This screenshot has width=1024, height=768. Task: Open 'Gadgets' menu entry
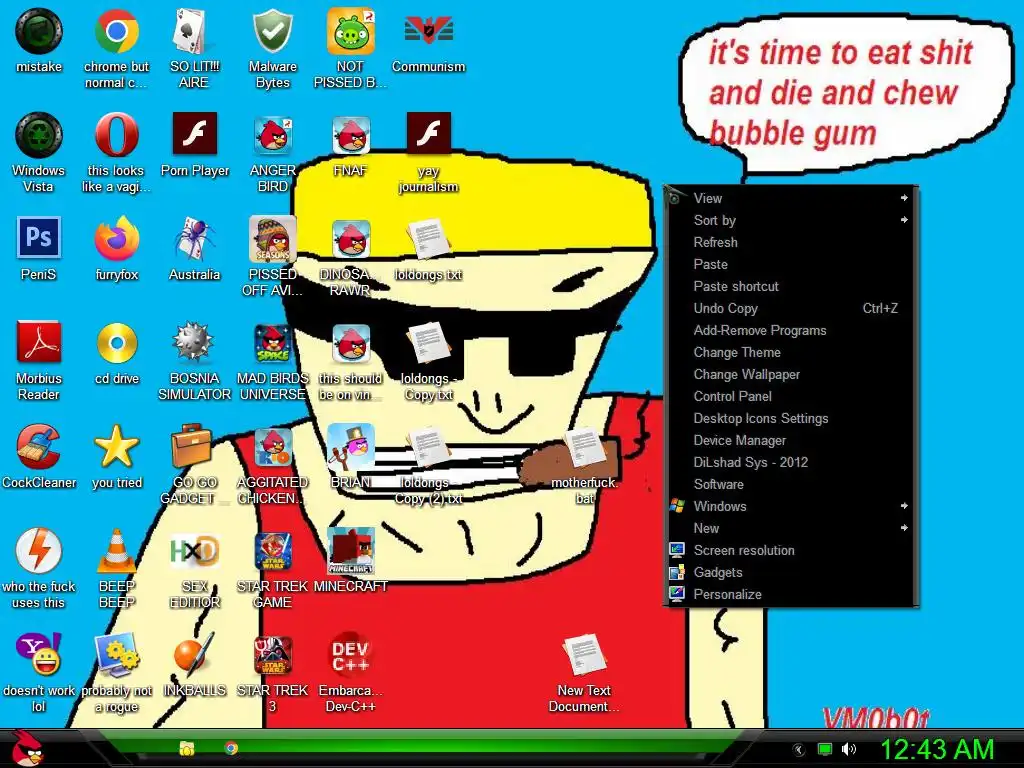[x=791, y=573]
